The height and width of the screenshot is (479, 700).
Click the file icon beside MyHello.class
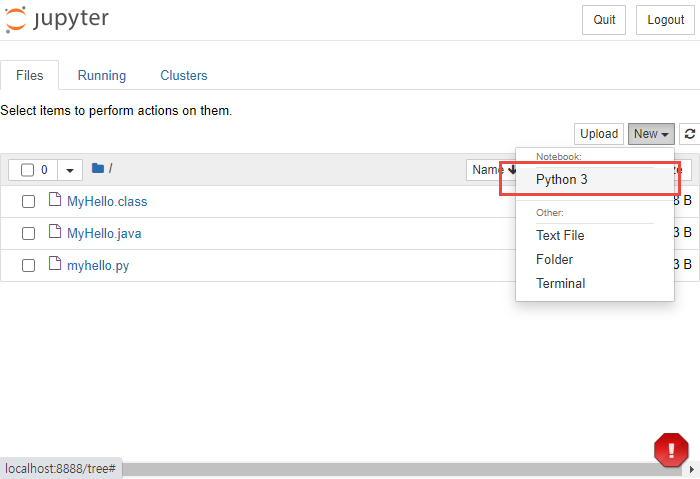coord(55,200)
